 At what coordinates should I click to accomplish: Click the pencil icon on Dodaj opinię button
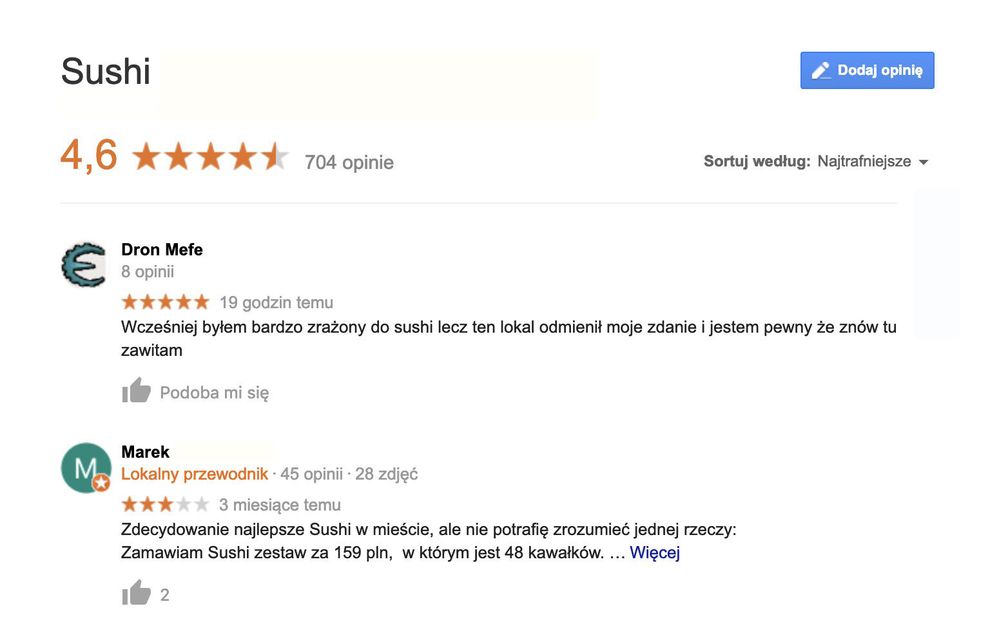point(821,70)
